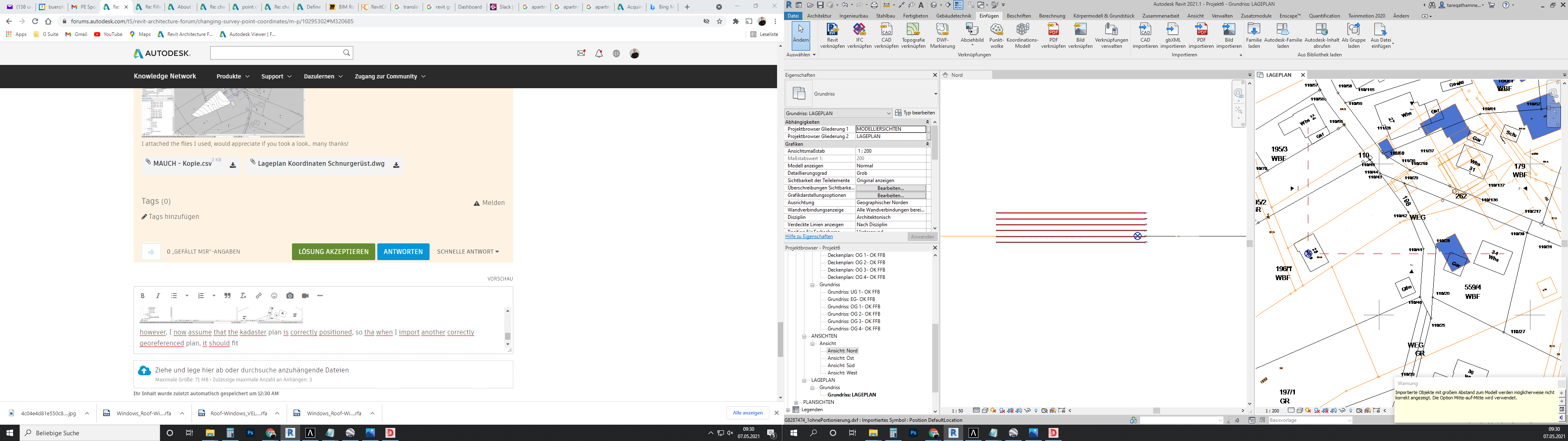Toggle bold formatting in the reply editor
1568x441 pixels.
(x=143, y=295)
